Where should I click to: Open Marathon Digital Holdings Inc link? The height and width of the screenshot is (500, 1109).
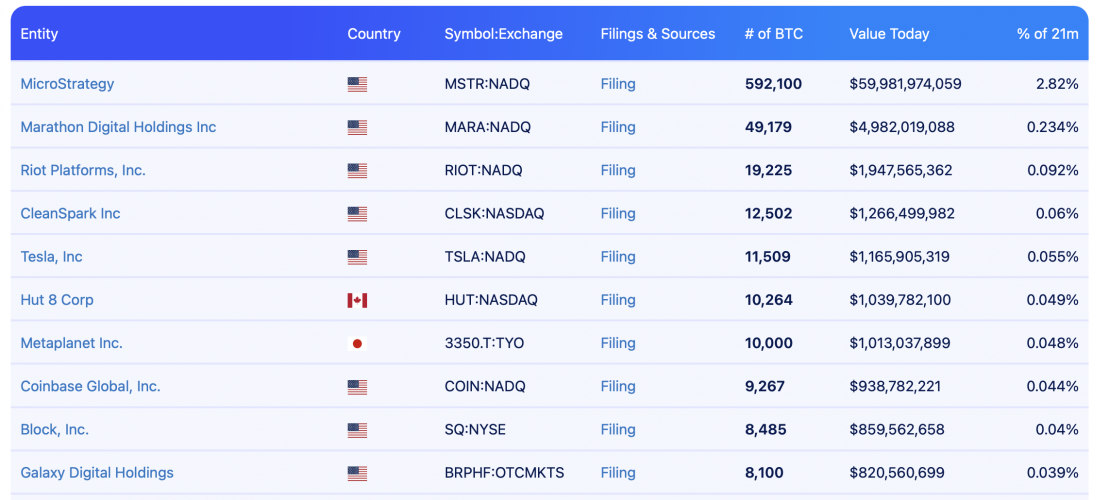coord(118,127)
